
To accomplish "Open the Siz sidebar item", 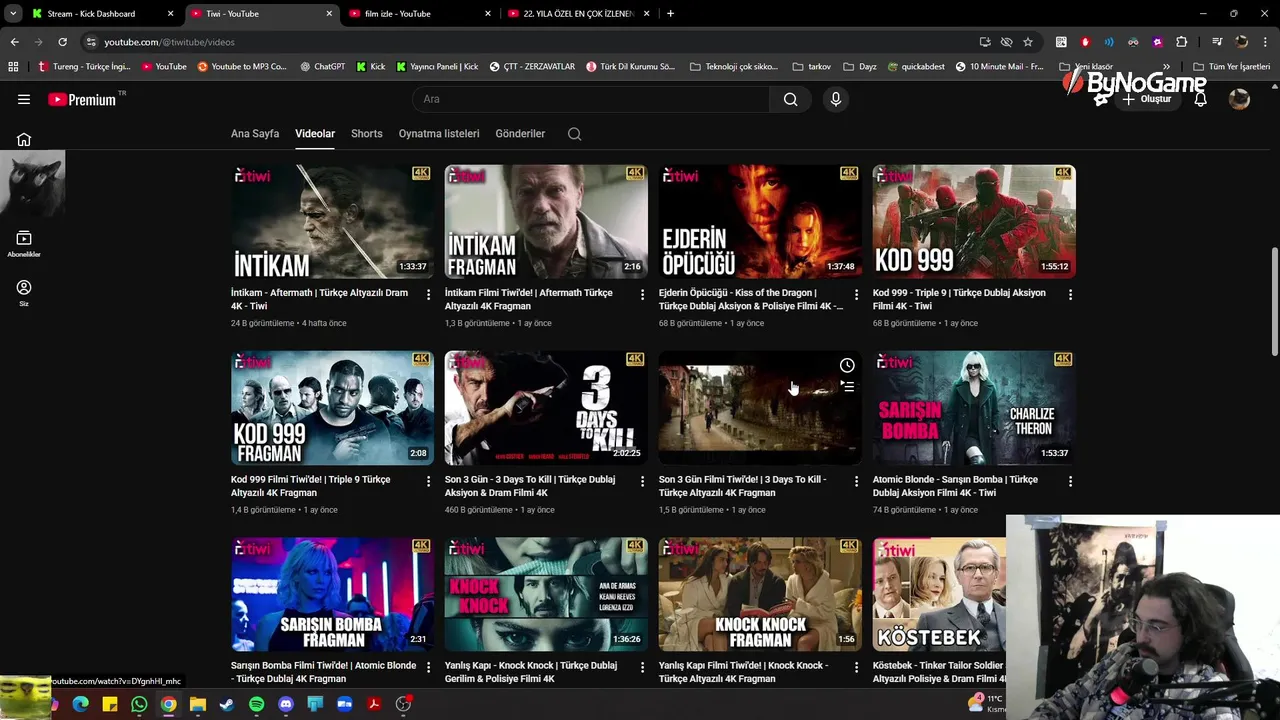I will click(24, 292).
